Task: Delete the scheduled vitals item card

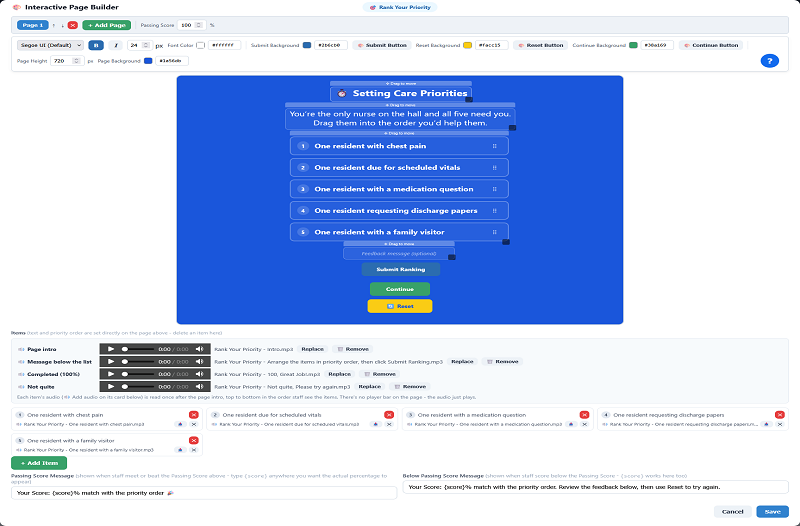Action: (389, 415)
